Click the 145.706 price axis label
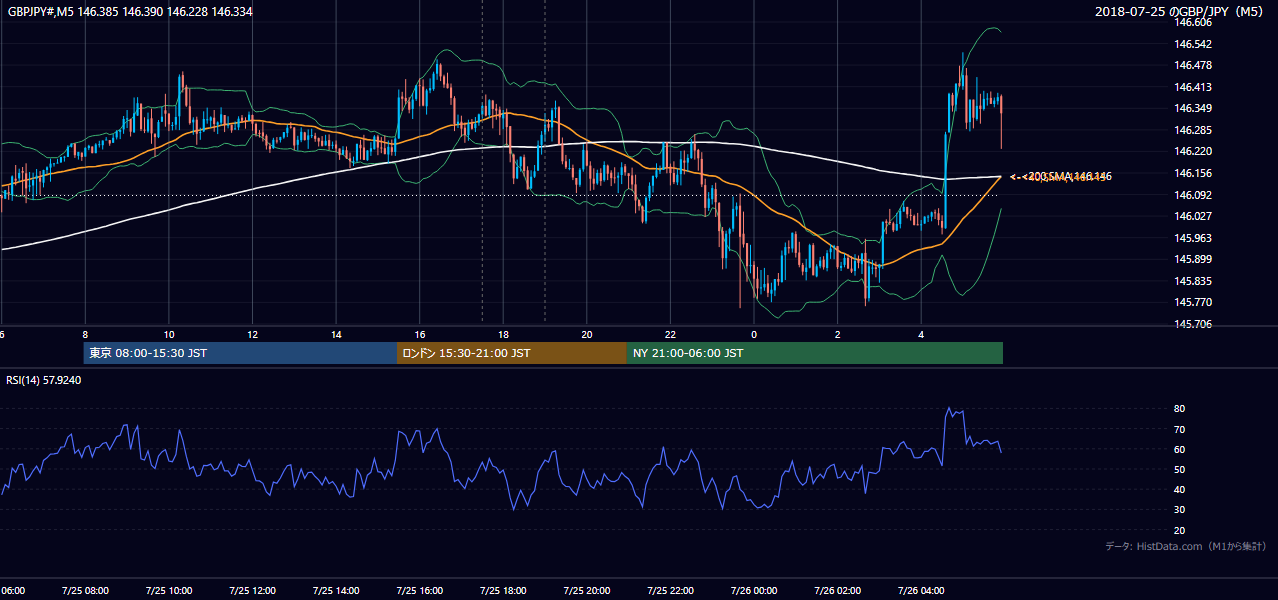Viewport: 1278px width, 600px height. (x=1193, y=324)
